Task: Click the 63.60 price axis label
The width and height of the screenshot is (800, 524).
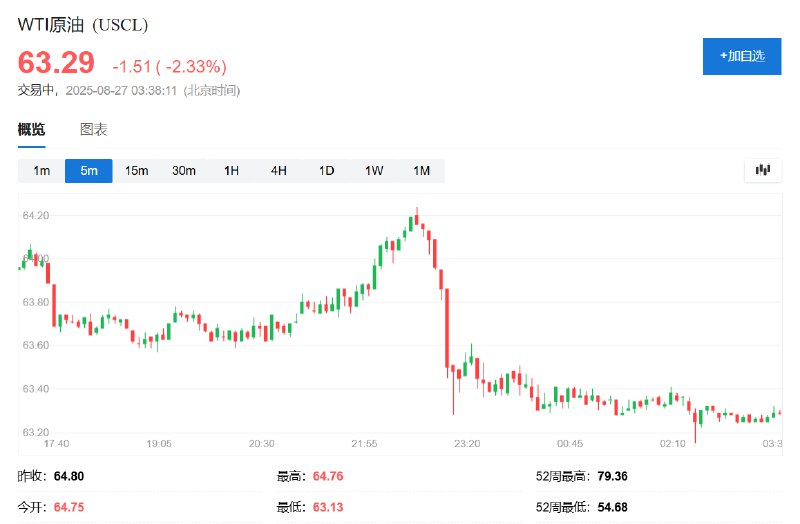Action: point(36,345)
